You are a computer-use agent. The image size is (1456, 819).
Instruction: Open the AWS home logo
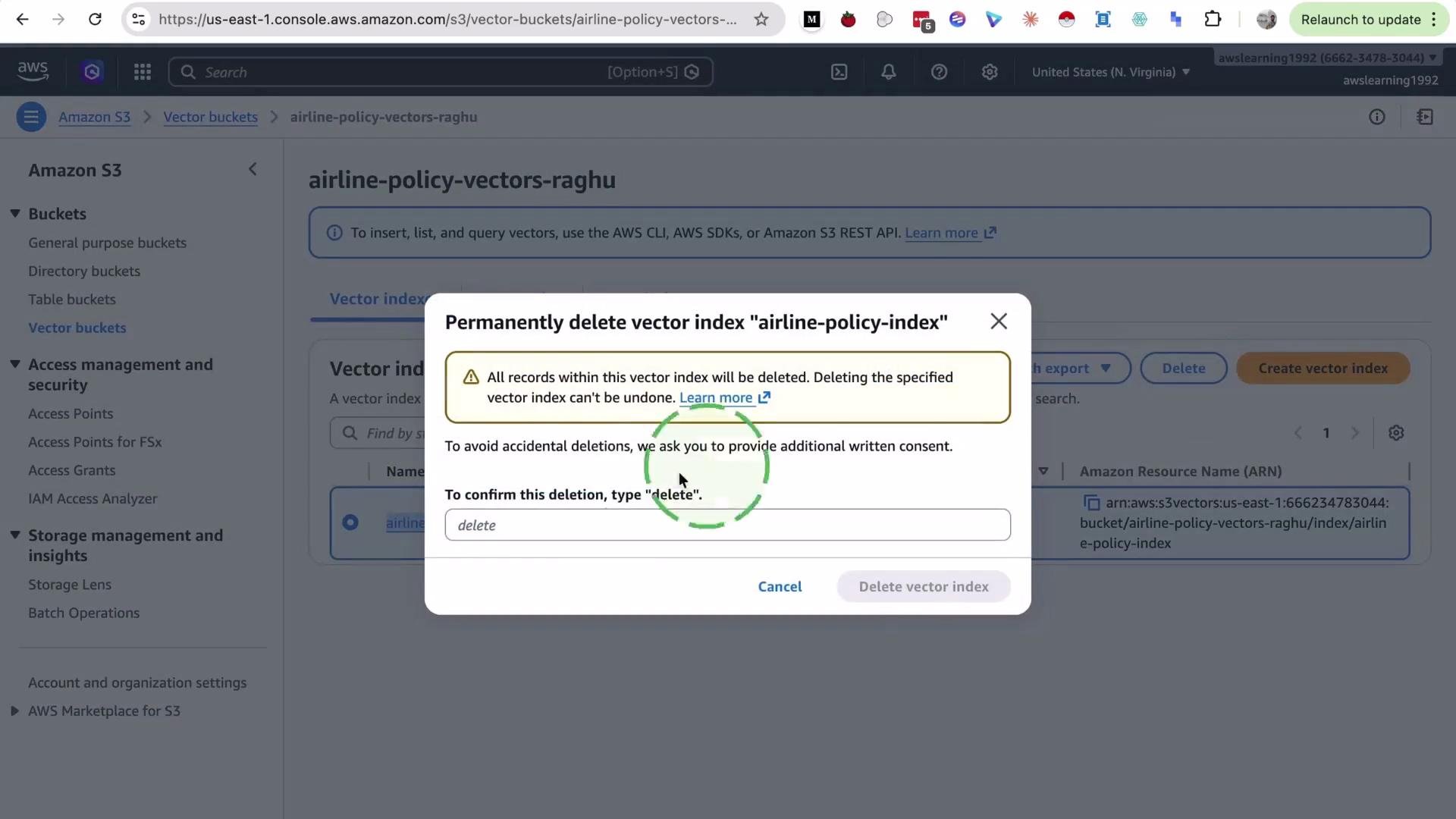pos(33,71)
